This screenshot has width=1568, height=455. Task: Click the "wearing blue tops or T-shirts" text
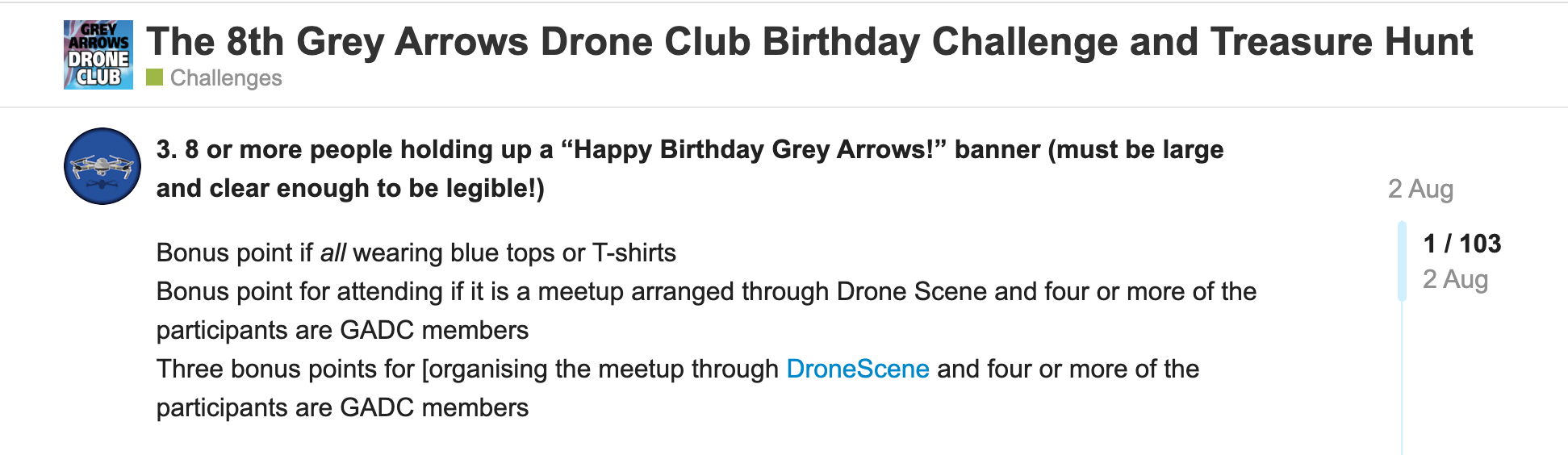pos(514,253)
